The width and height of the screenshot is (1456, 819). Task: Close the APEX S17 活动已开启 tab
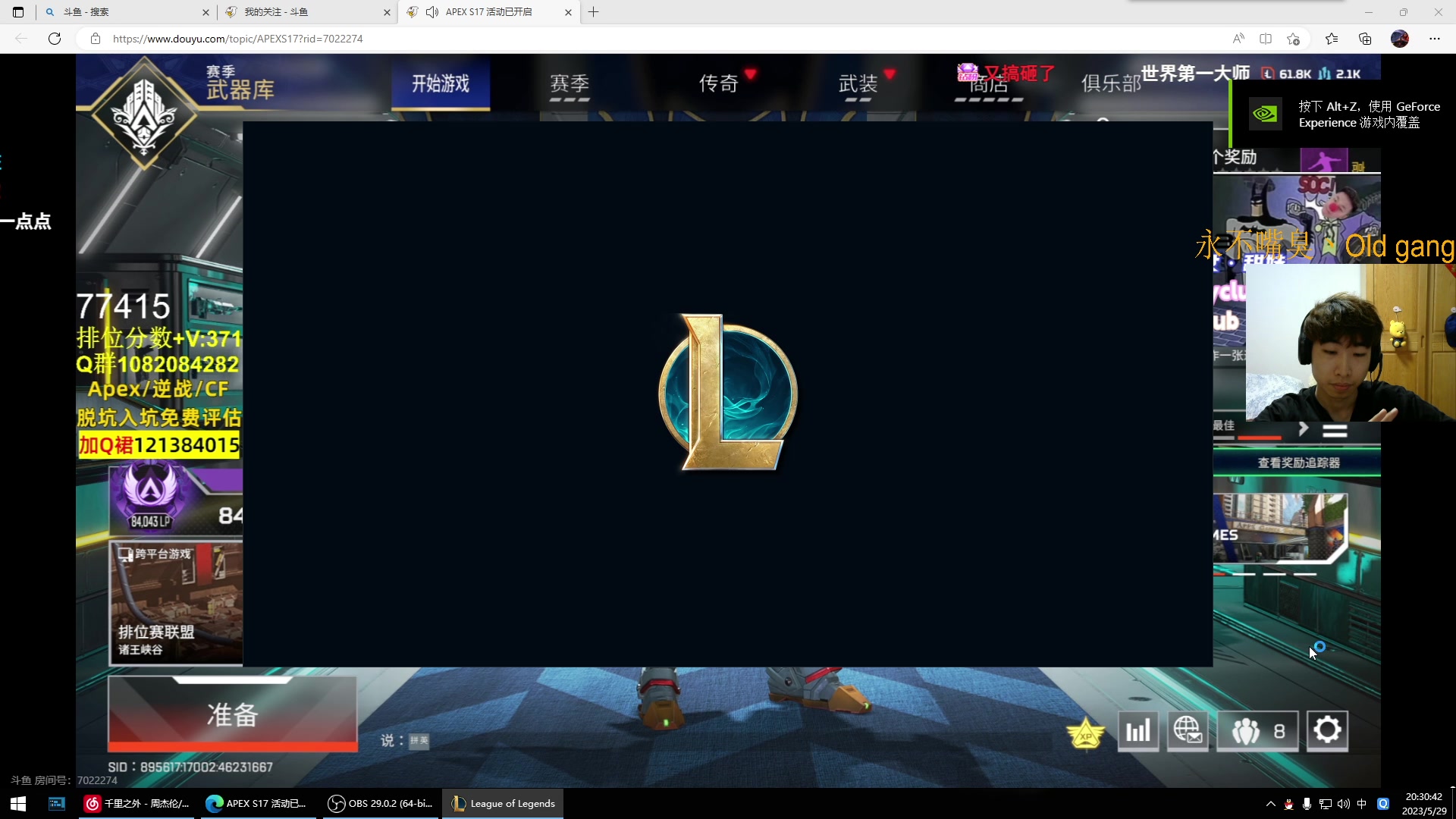[568, 12]
